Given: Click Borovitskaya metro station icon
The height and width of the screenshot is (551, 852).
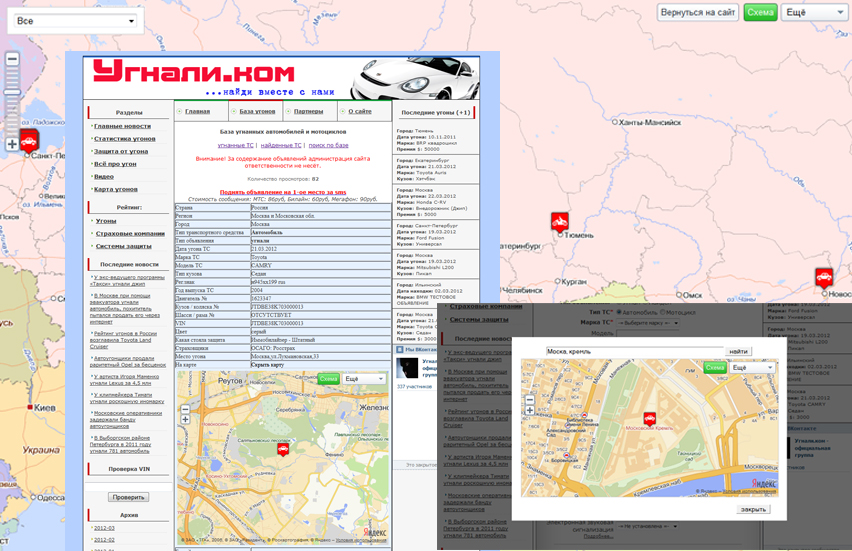Looking at the screenshot, I should tap(566, 455).
